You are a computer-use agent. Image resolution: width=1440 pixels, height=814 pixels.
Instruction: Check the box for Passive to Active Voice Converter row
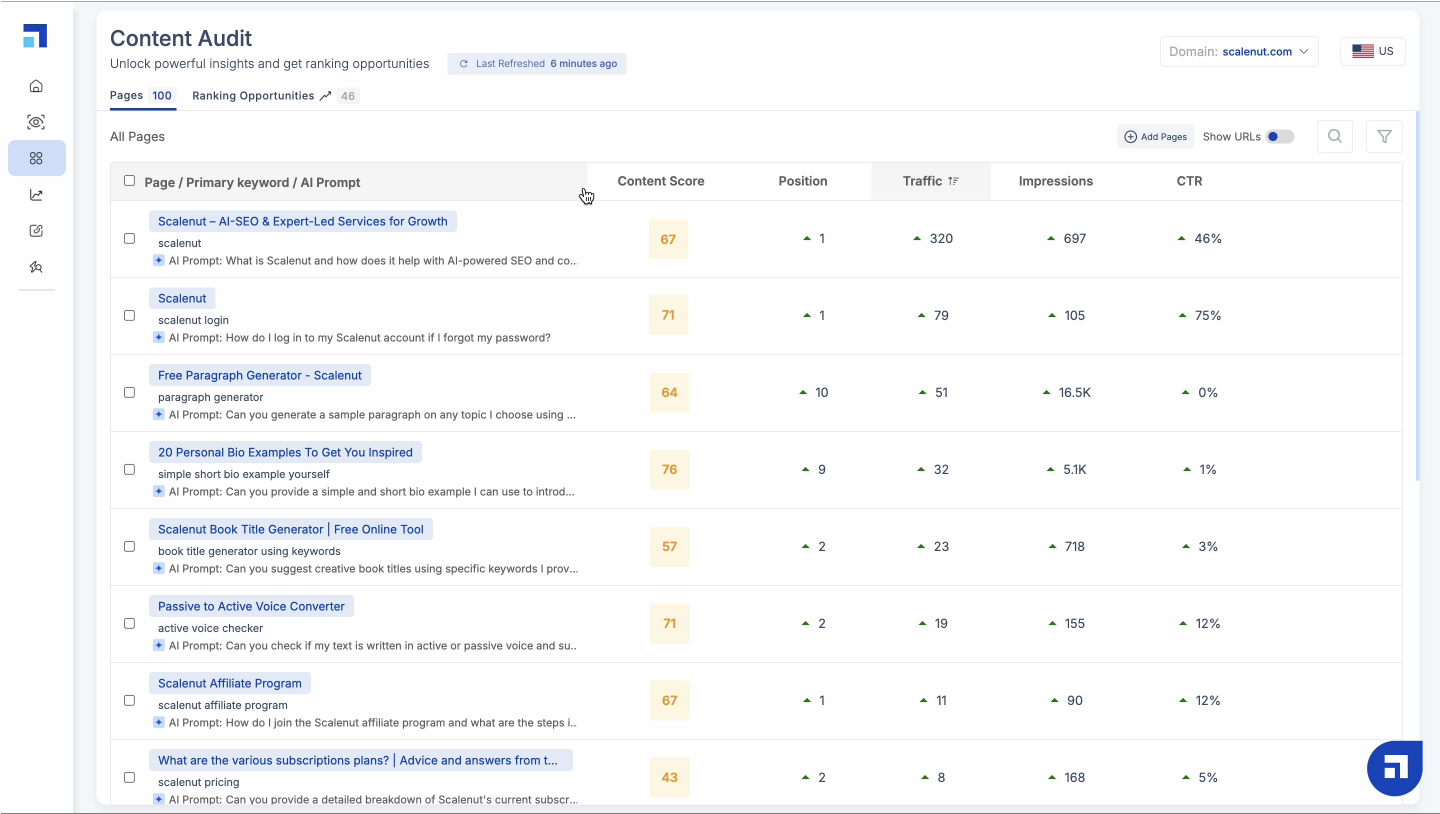[129, 624]
